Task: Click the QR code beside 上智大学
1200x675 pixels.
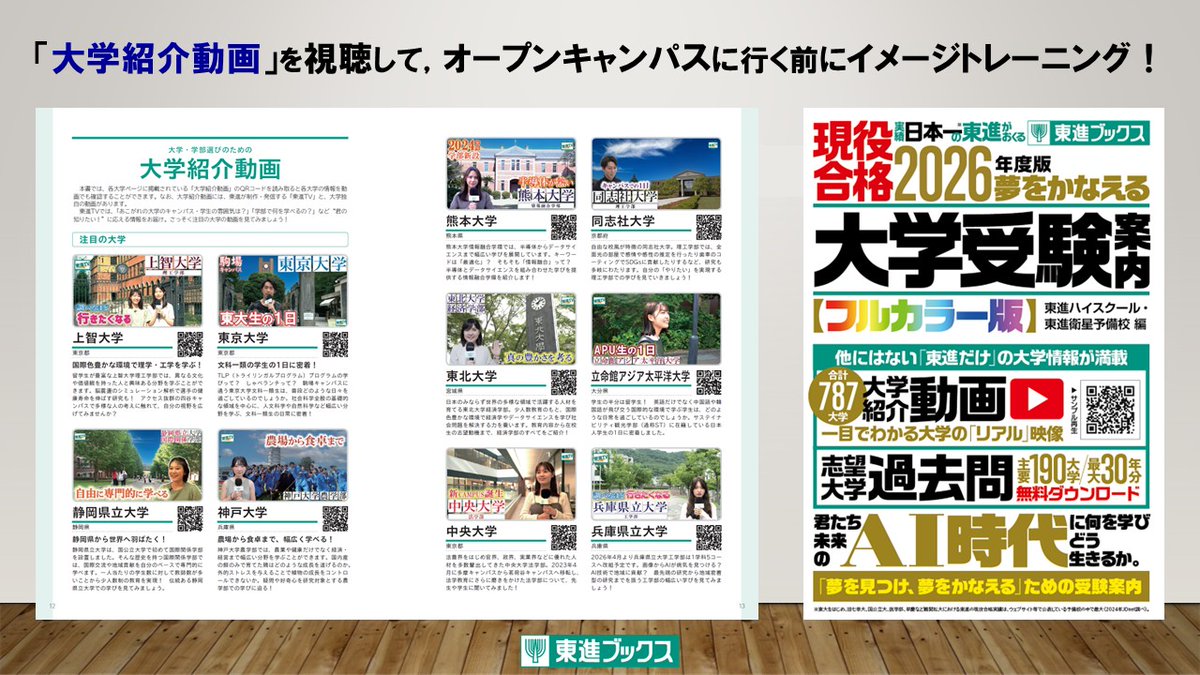Action: [x=190, y=344]
